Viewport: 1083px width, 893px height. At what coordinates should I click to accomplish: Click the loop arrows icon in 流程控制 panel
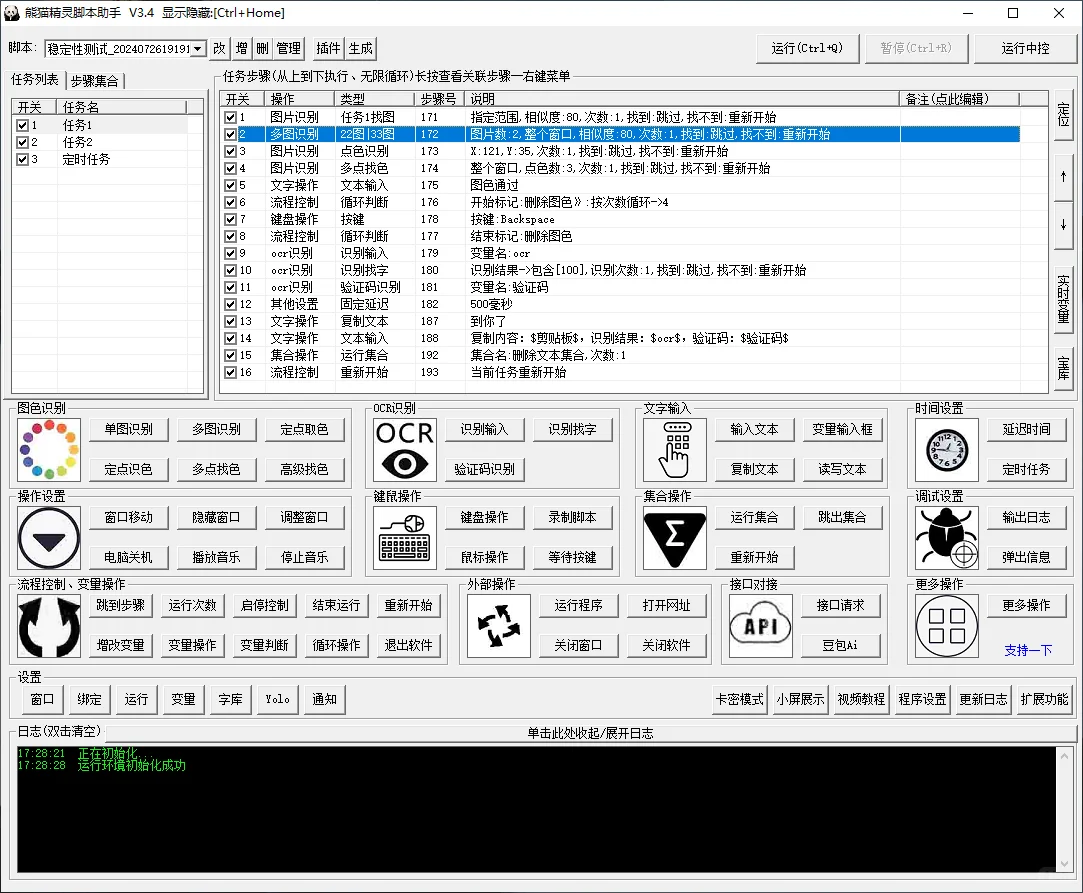click(48, 627)
